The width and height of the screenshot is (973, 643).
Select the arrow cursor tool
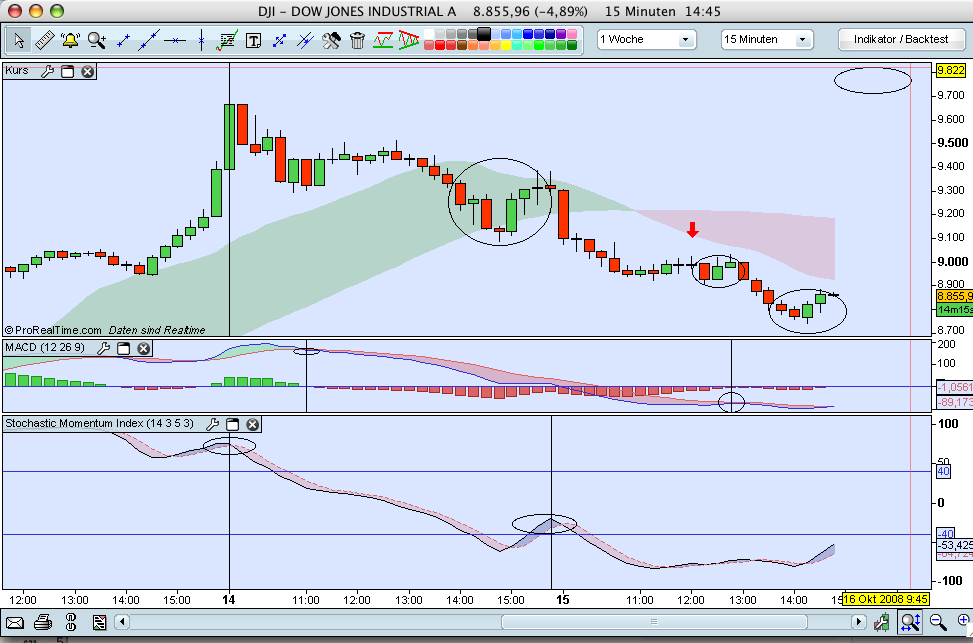(x=19, y=41)
